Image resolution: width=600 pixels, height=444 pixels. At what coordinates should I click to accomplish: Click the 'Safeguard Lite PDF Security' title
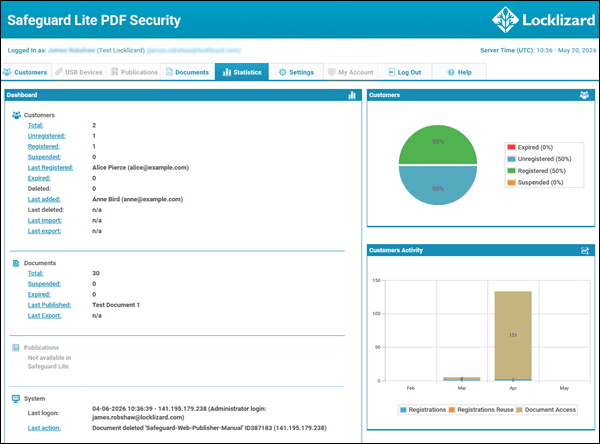point(94,20)
